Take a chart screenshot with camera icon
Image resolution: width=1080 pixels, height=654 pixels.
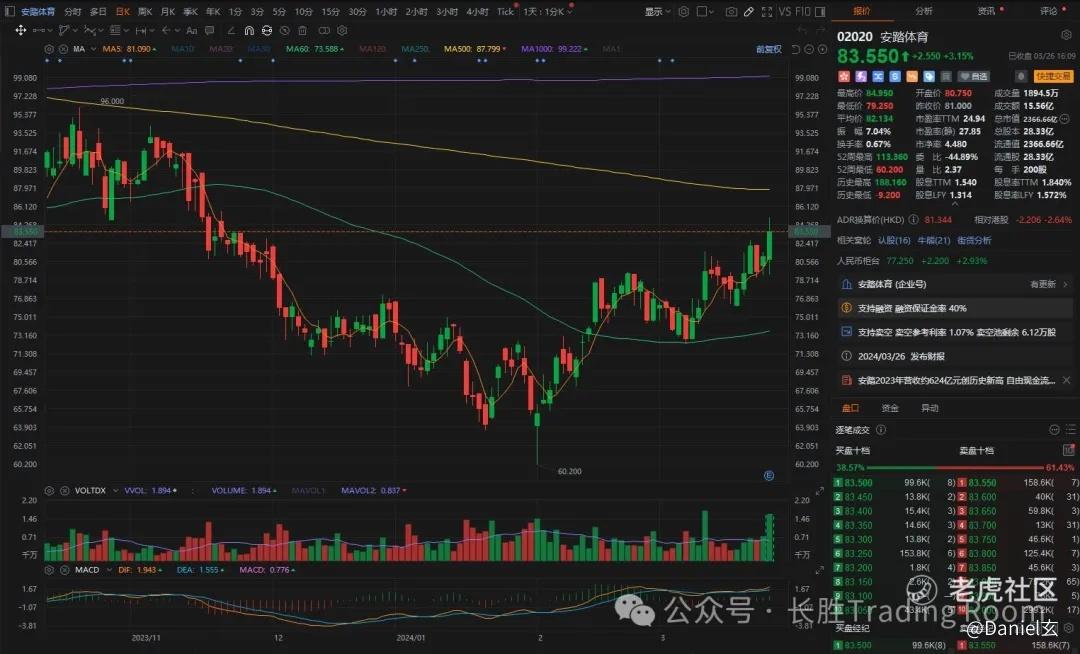(x=731, y=12)
